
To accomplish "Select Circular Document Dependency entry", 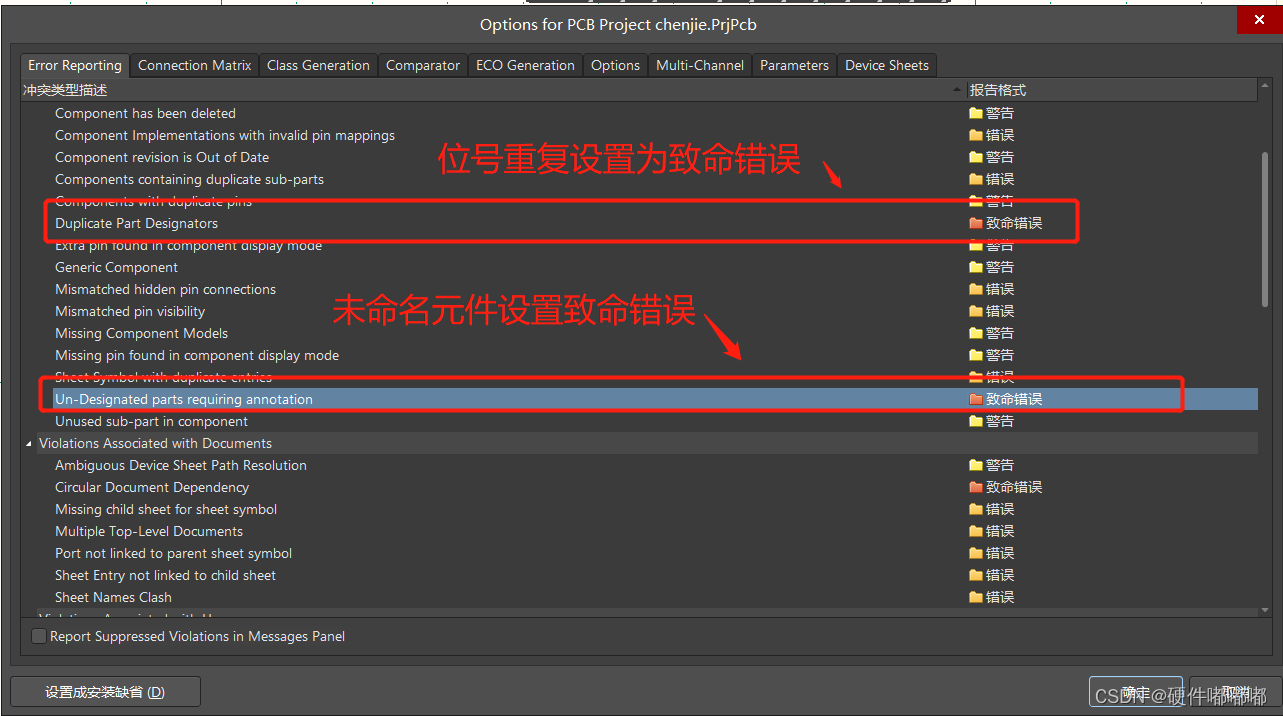I will (152, 487).
